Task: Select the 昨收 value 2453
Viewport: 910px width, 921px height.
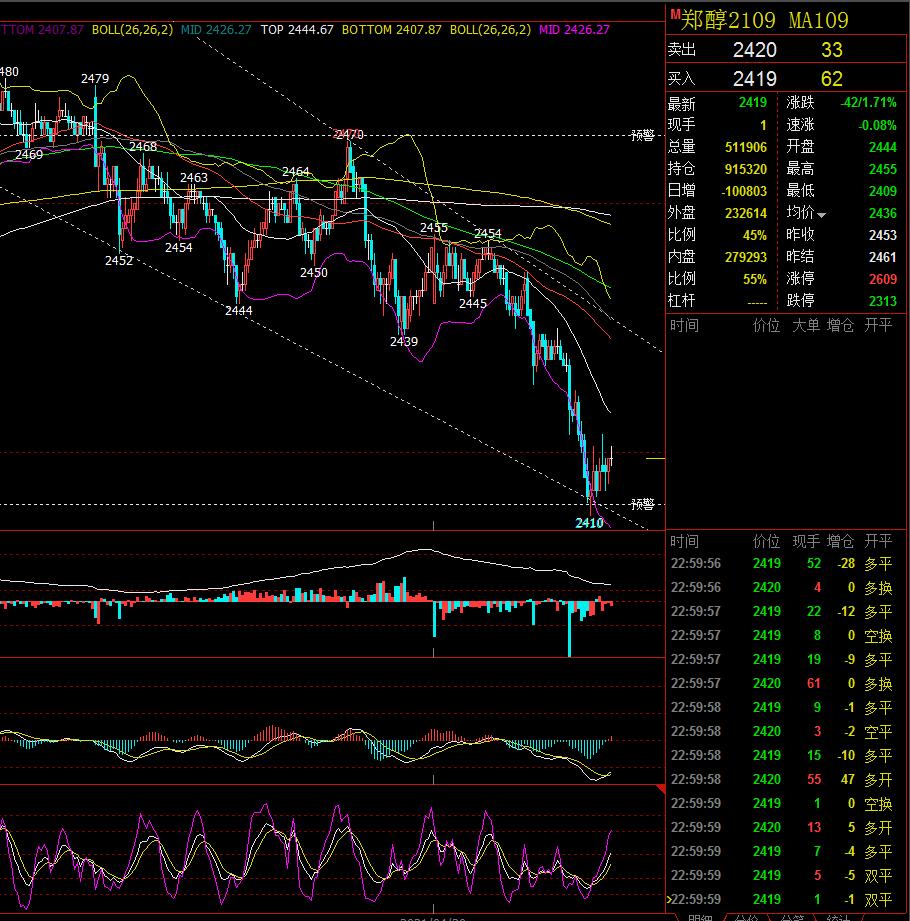Action: click(882, 236)
